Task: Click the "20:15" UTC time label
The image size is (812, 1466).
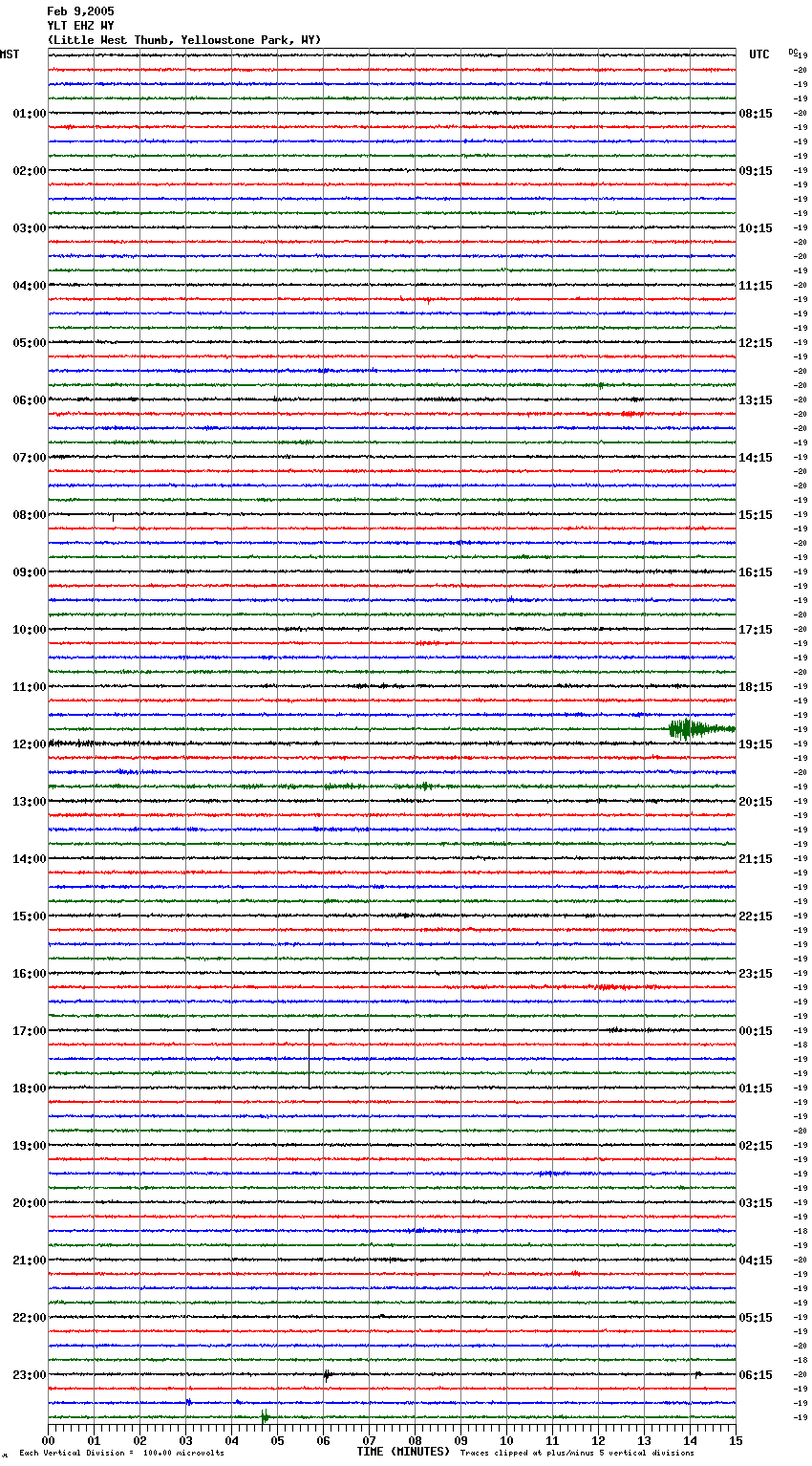Action: click(756, 802)
